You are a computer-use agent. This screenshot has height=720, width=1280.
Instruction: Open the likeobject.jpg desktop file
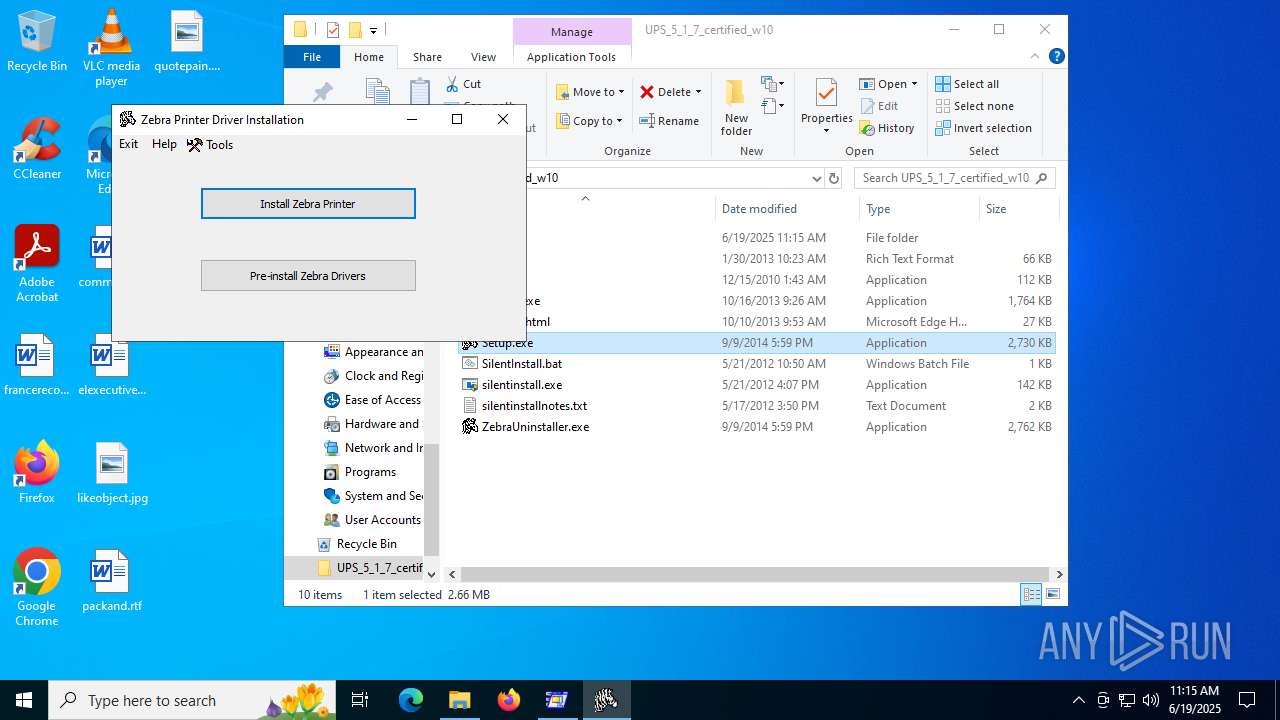coord(112,472)
